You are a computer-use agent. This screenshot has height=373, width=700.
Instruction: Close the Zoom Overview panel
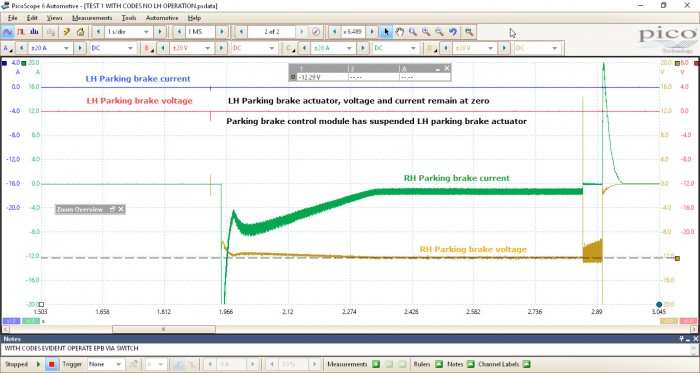point(121,209)
